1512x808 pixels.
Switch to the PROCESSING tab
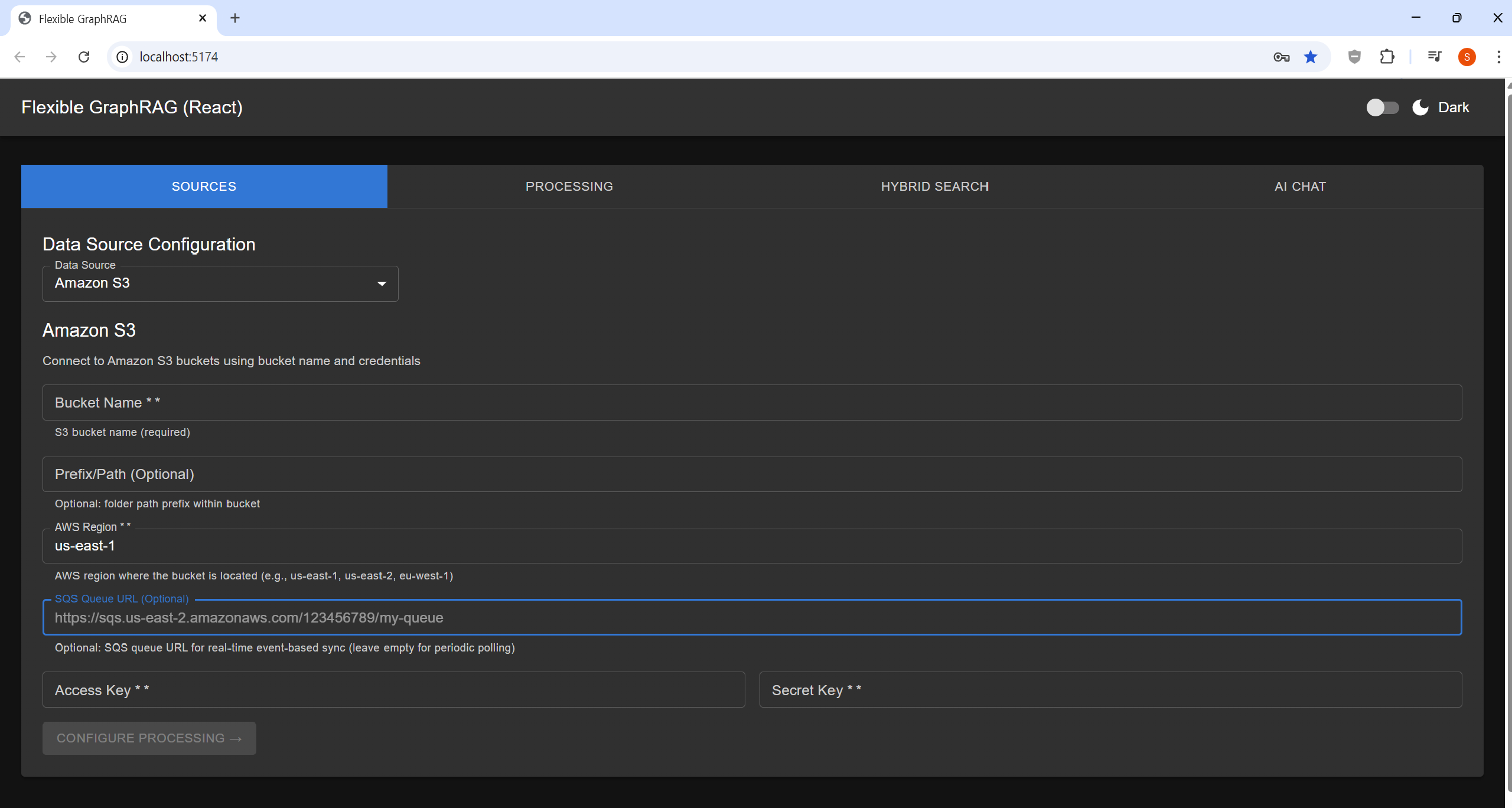(x=569, y=186)
